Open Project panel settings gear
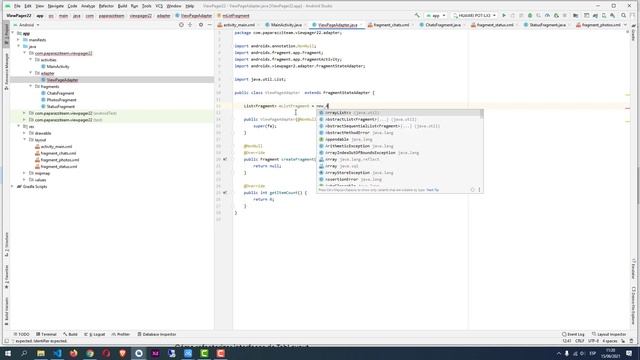The width and height of the screenshot is (640, 360). pyautogui.click(x=200, y=25)
